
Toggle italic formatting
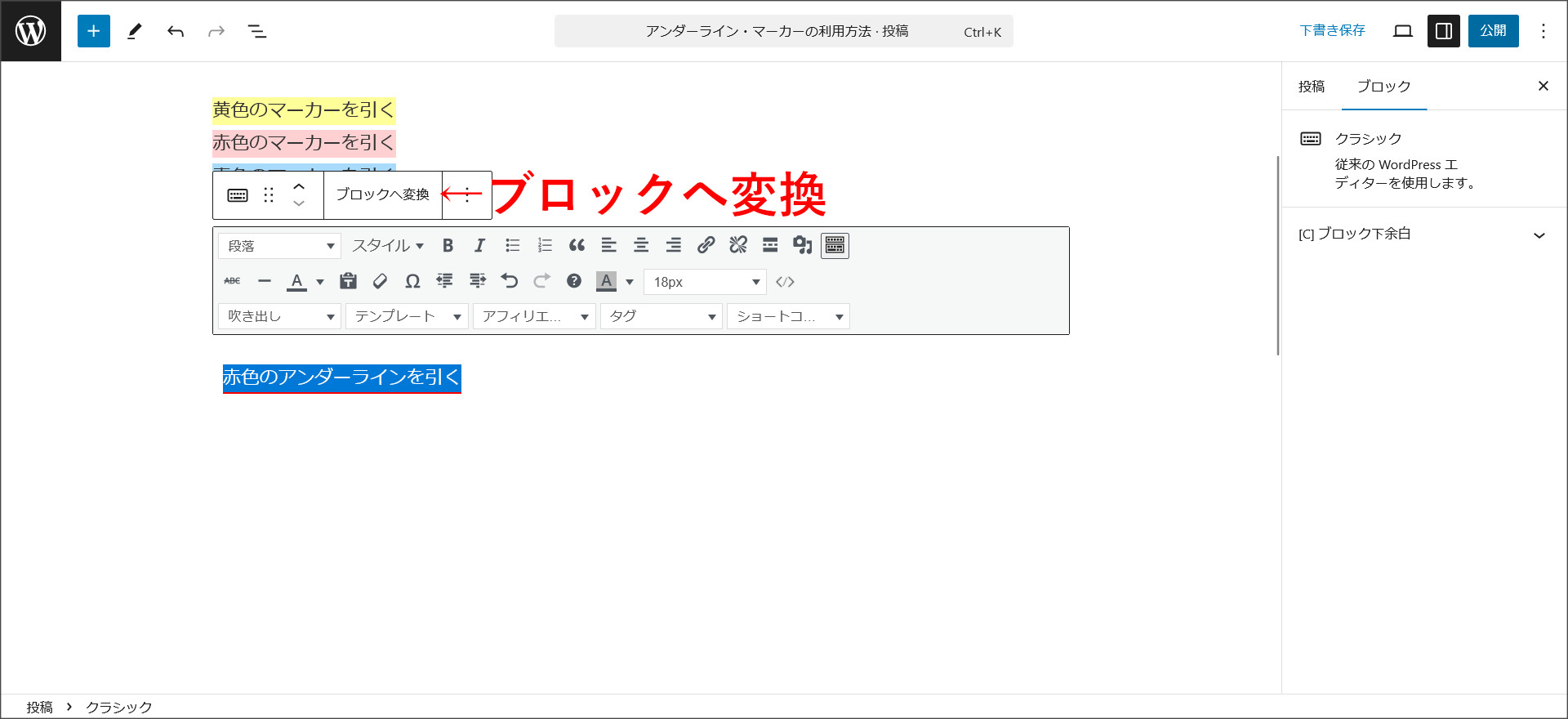click(x=479, y=246)
